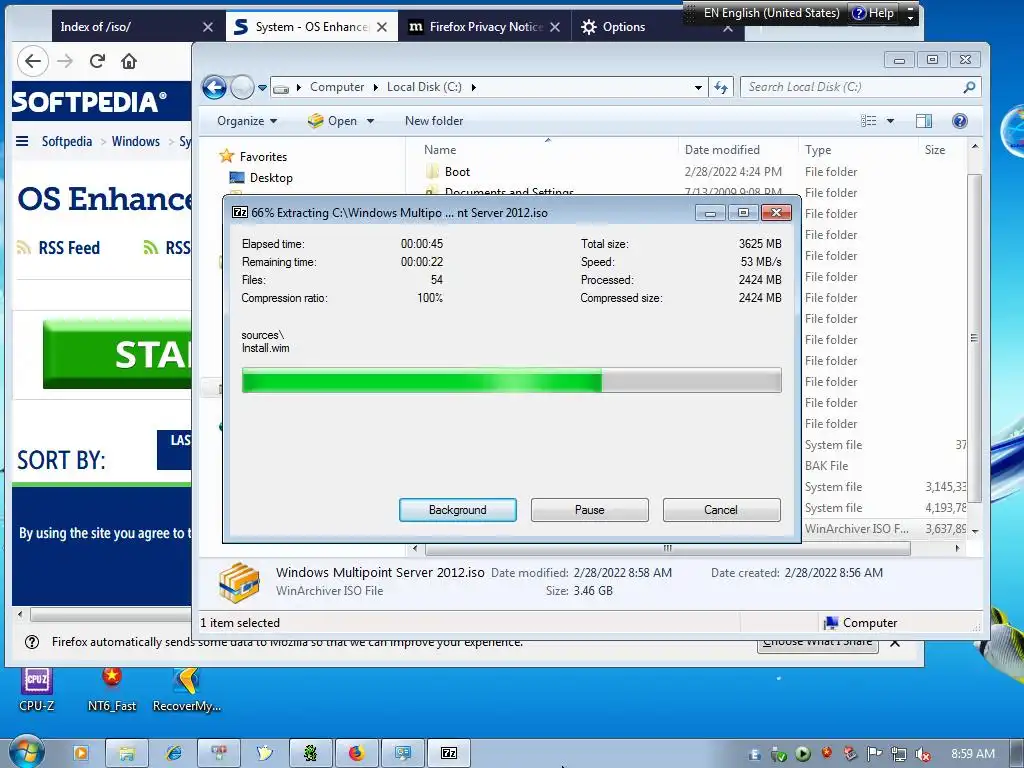Open RecoverMy... desktop shortcut
Image resolution: width=1024 pixels, height=768 pixels.
[x=187, y=690]
